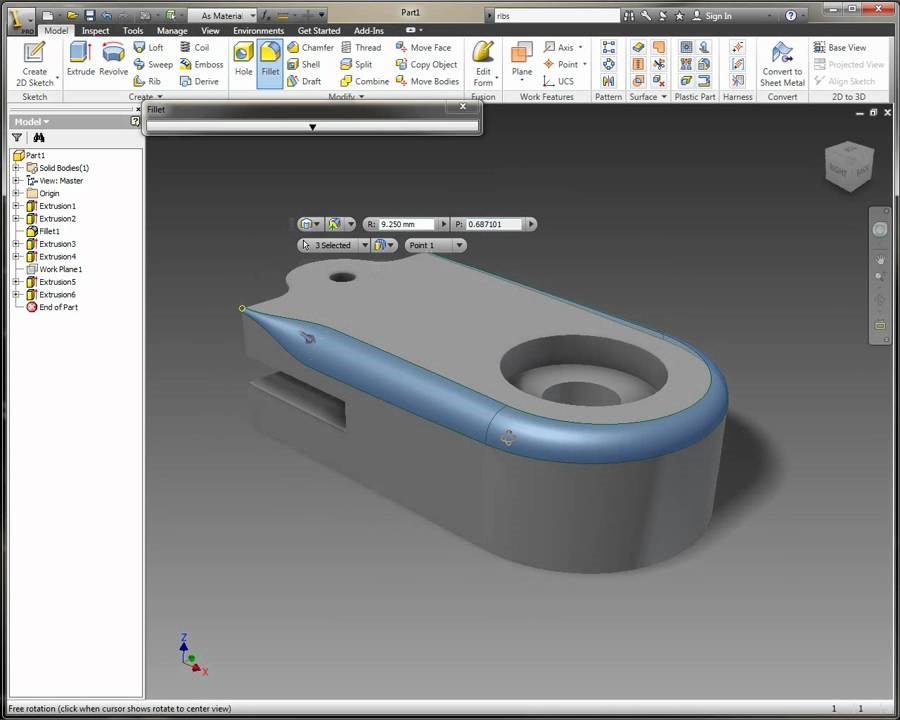
Task: Expand the Extrusion1 tree item
Action: 18,205
